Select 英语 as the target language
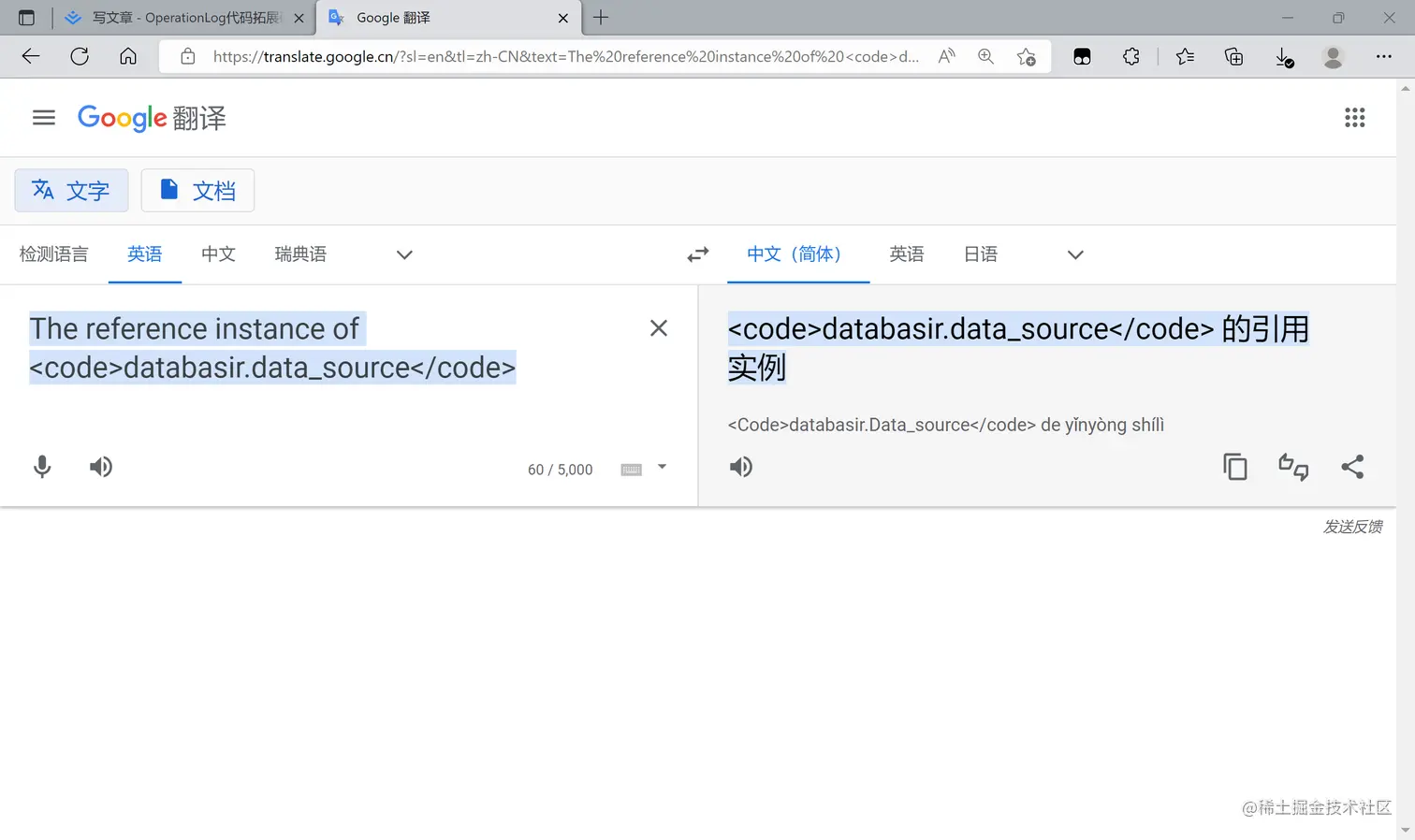The width and height of the screenshot is (1415, 840). [907, 254]
